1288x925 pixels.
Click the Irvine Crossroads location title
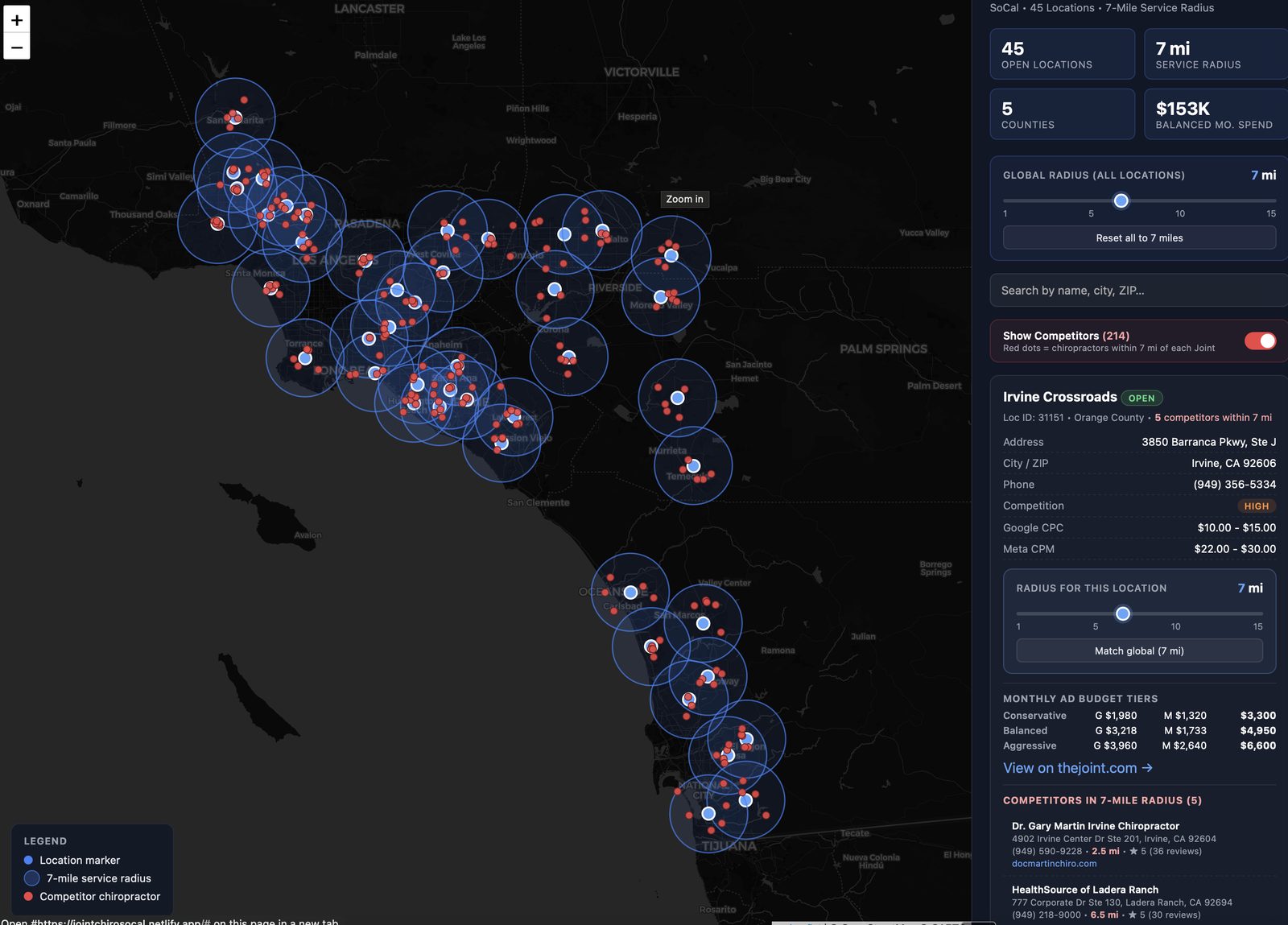(x=1059, y=397)
